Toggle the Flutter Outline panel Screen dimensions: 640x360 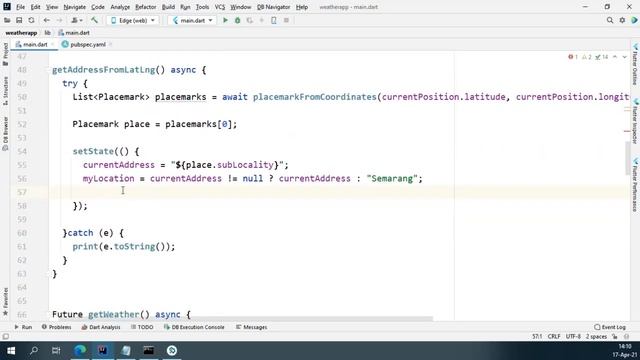635,64
